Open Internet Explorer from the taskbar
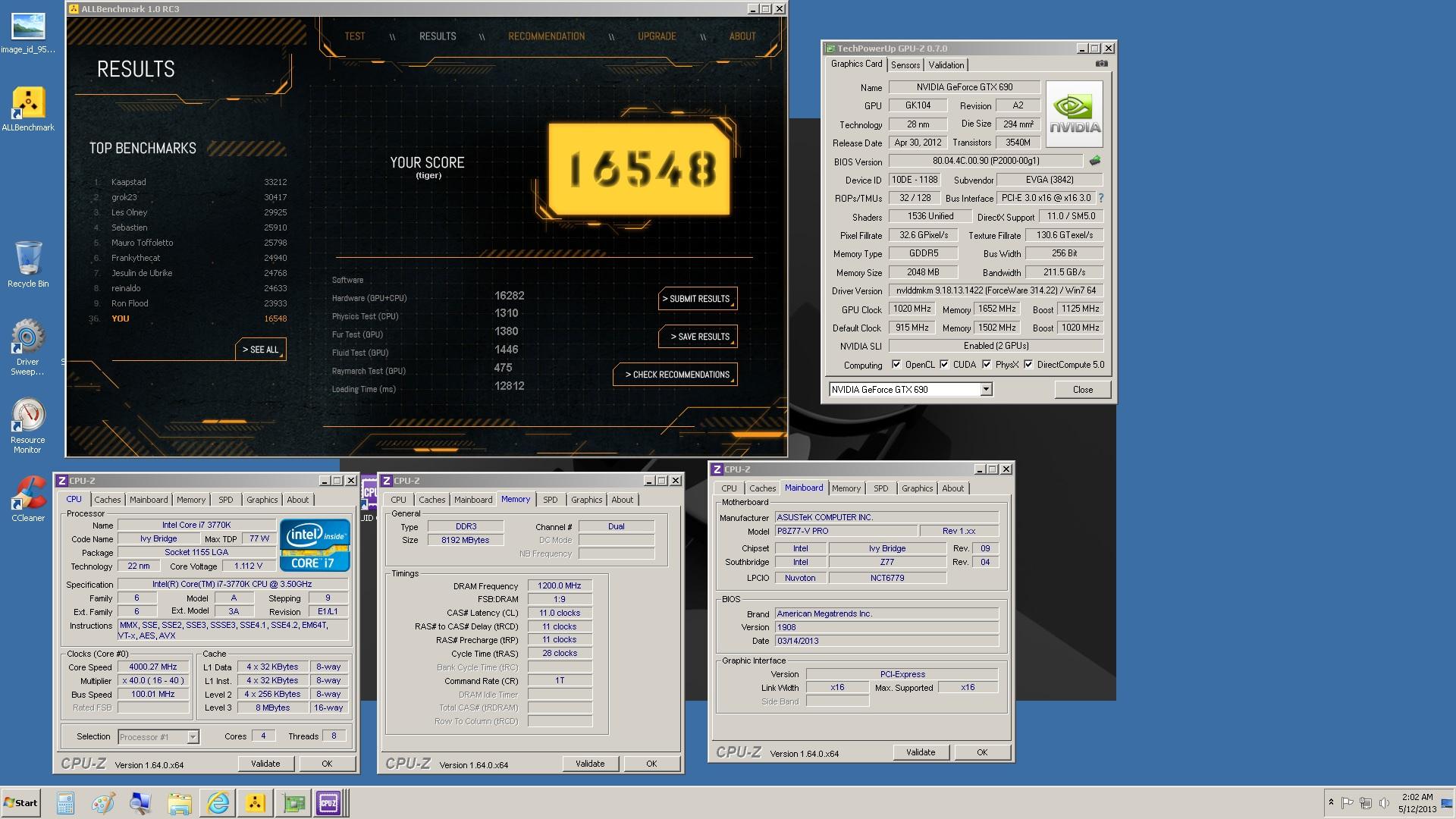The height and width of the screenshot is (819, 1456). pos(218,803)
